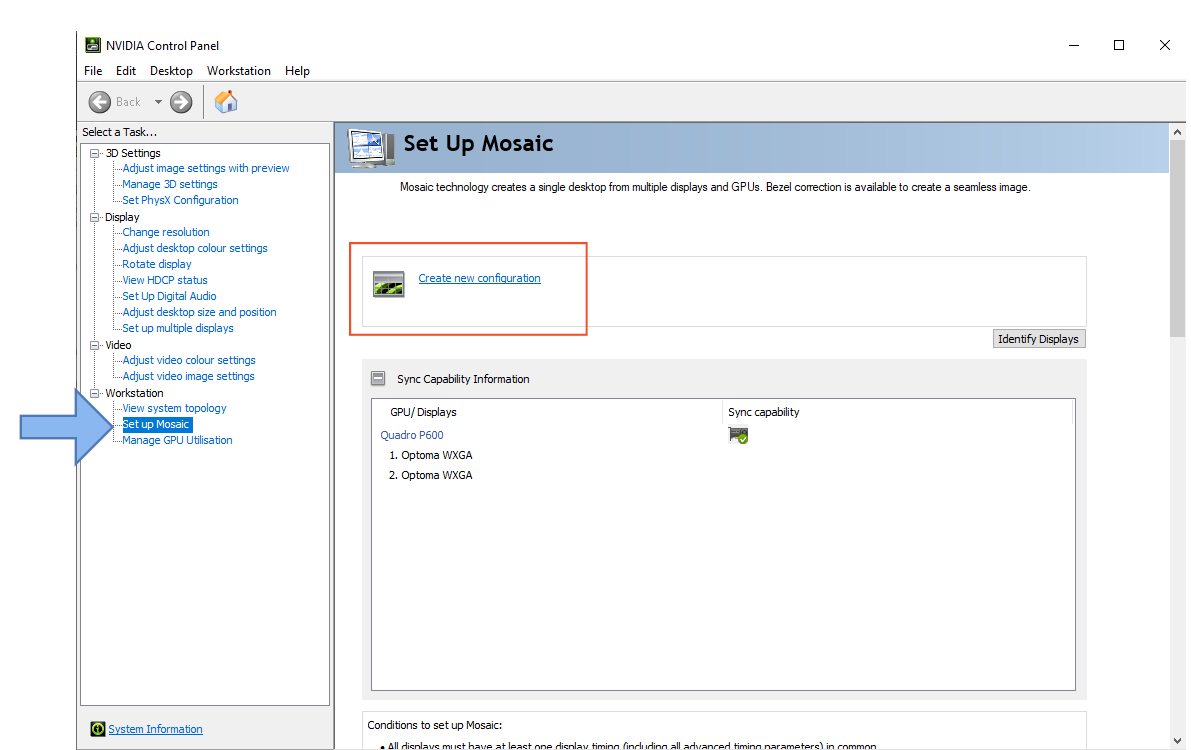Select Set up Mosaic task

click(x=156, y=424)
